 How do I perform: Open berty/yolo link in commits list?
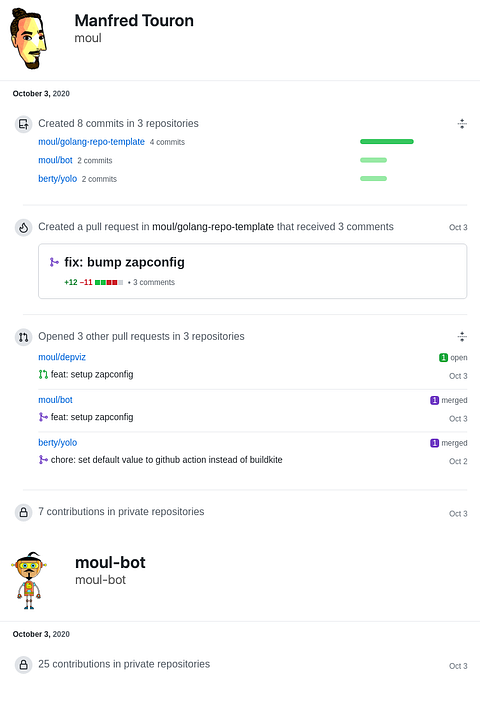point(57,179)
